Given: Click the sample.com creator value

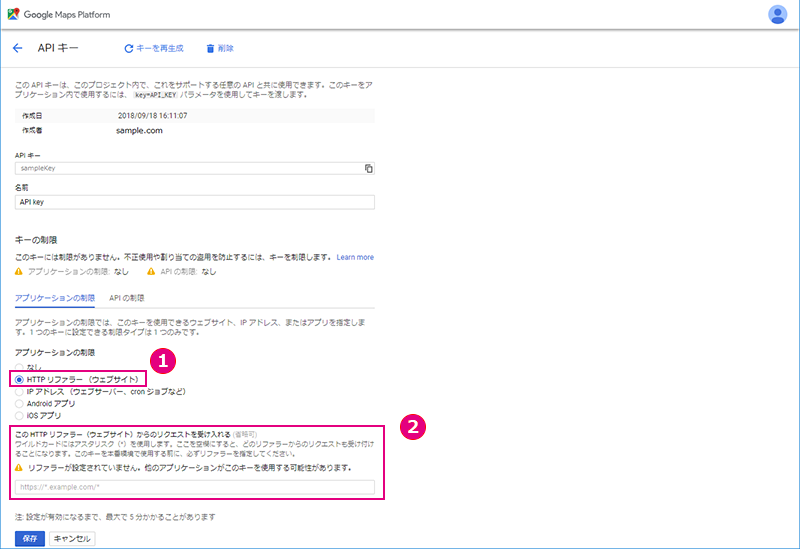Looking at the screenshot, I should point(139,131).
